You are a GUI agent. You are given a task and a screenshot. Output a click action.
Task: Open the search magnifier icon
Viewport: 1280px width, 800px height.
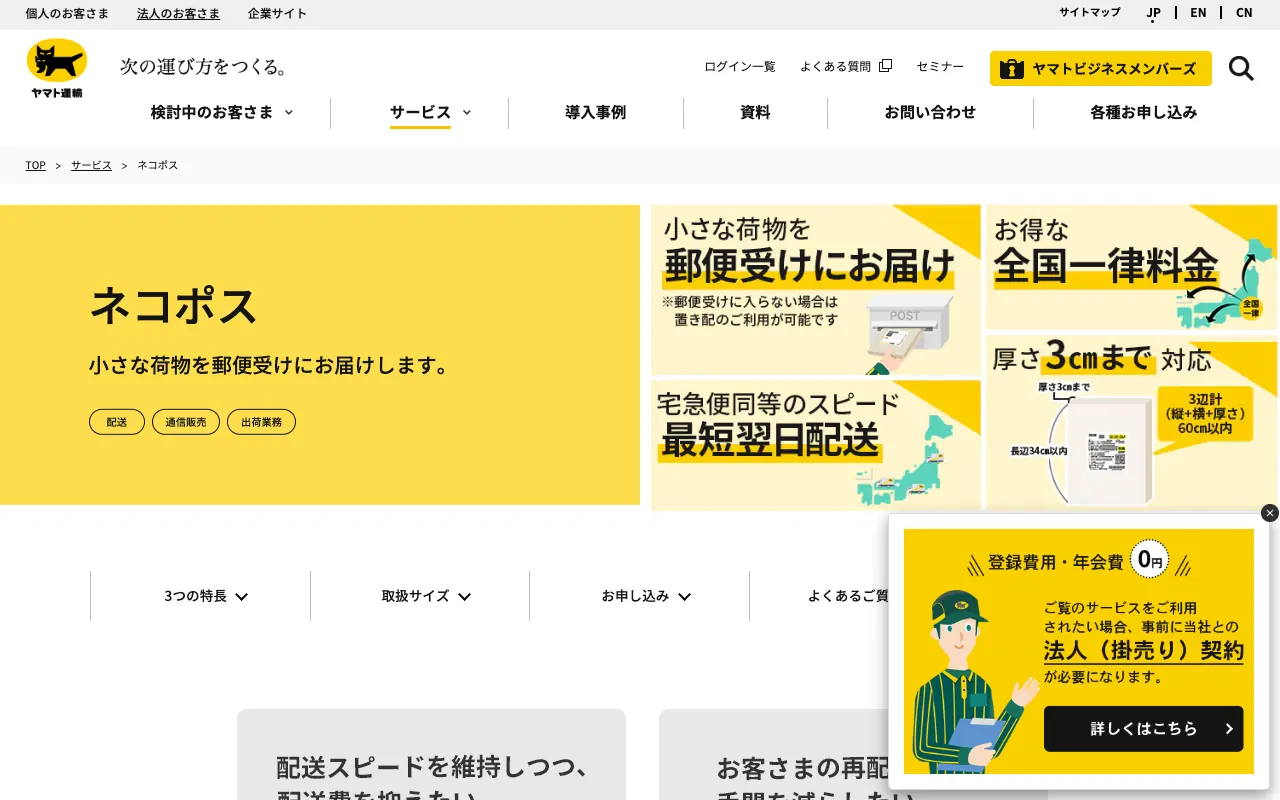click(1241, 68)
